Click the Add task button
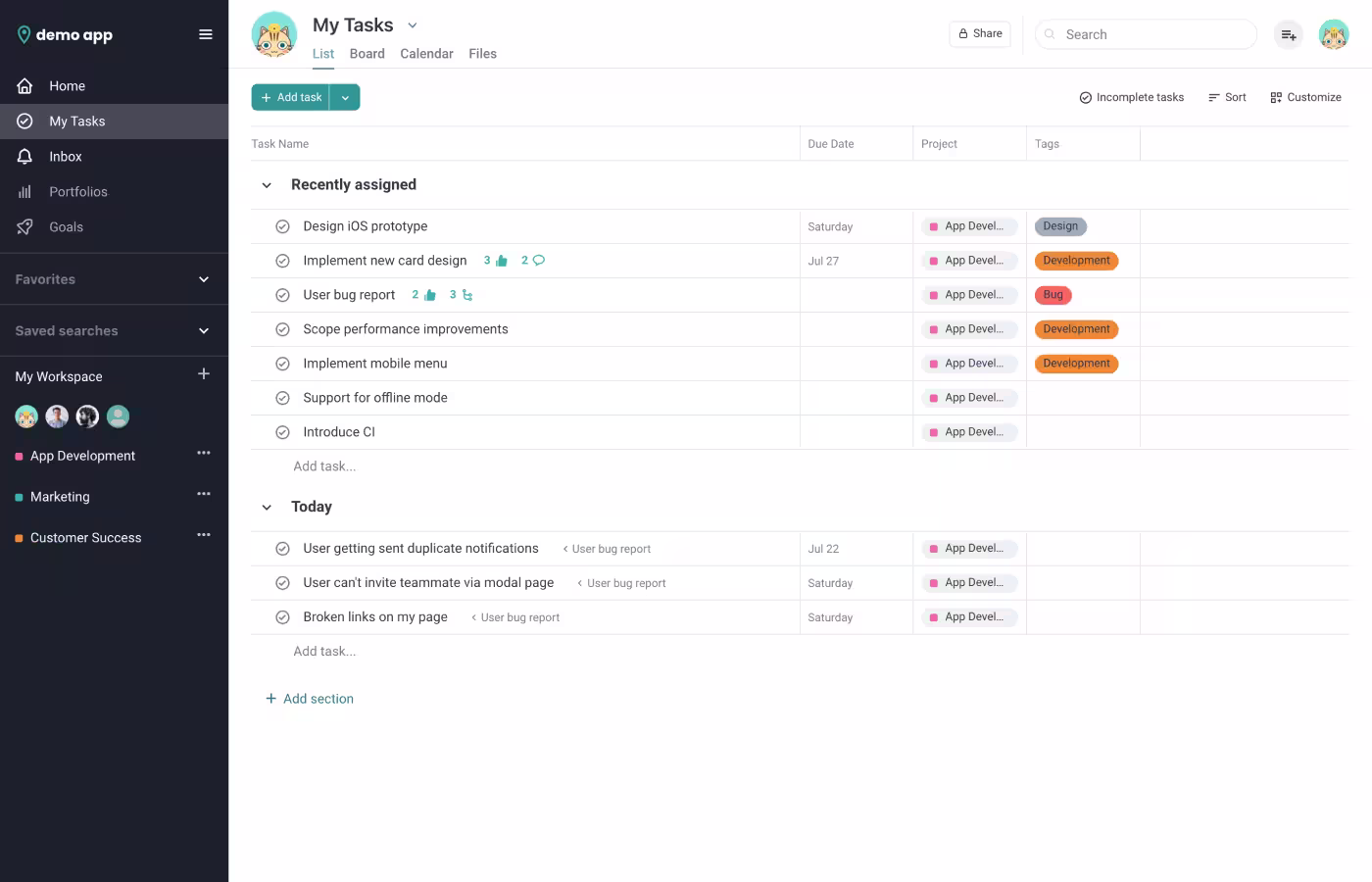 point(291,97)
